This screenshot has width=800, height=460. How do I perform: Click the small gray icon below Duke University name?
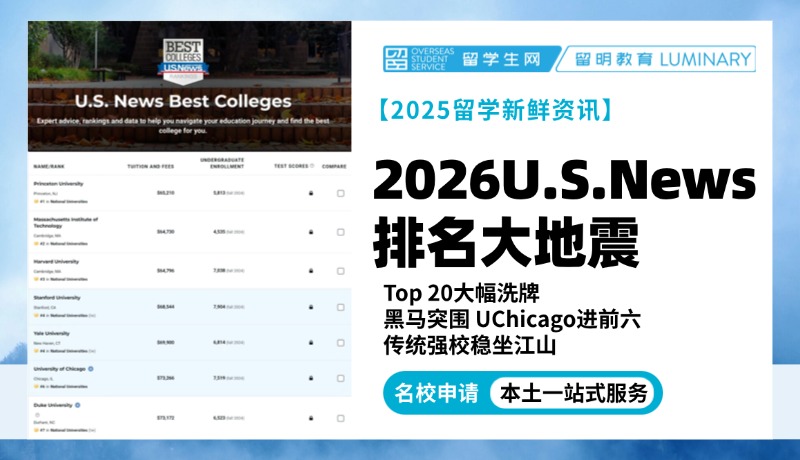coord(37,415)
